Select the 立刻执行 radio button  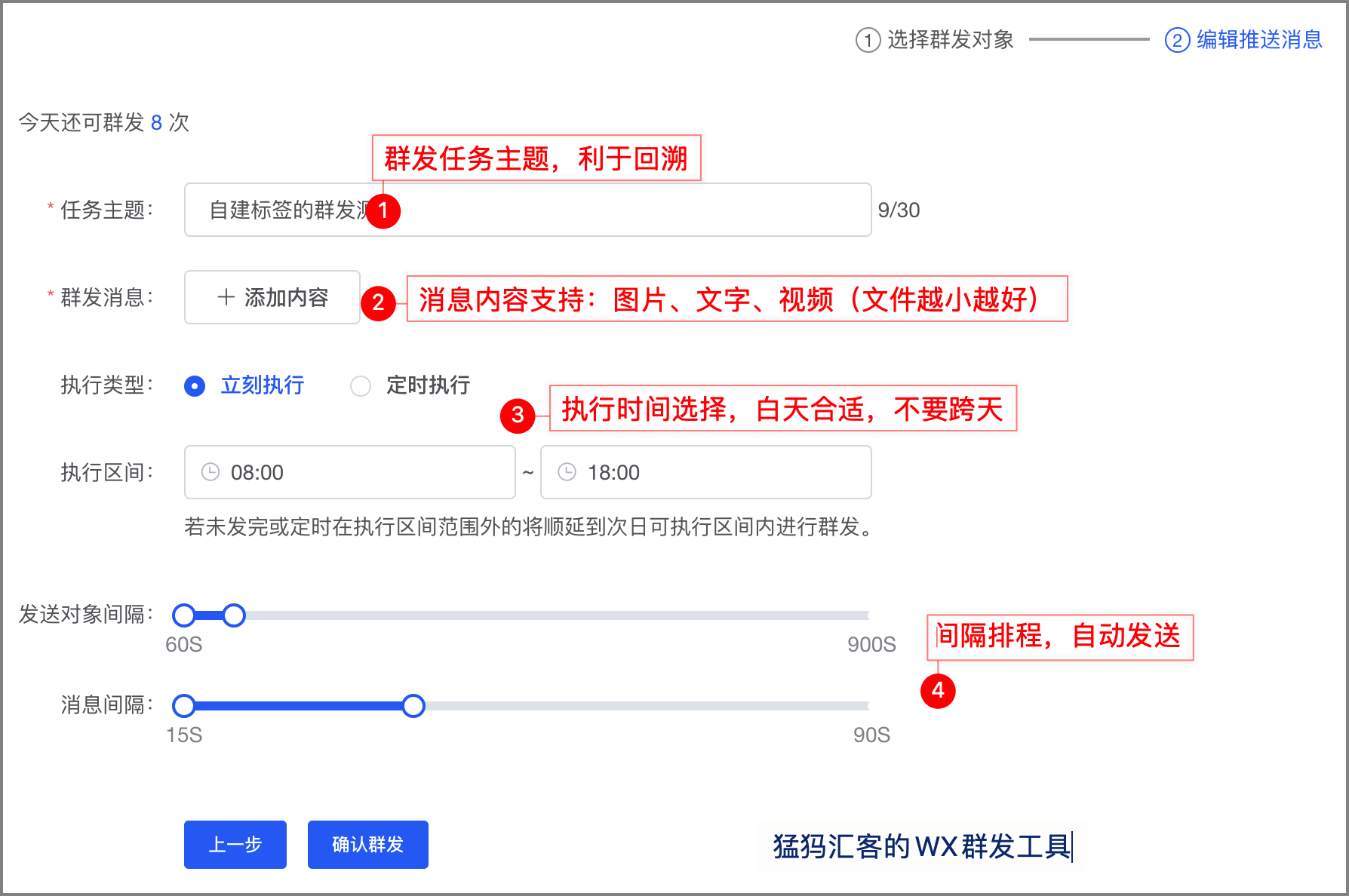coord(195,386)
